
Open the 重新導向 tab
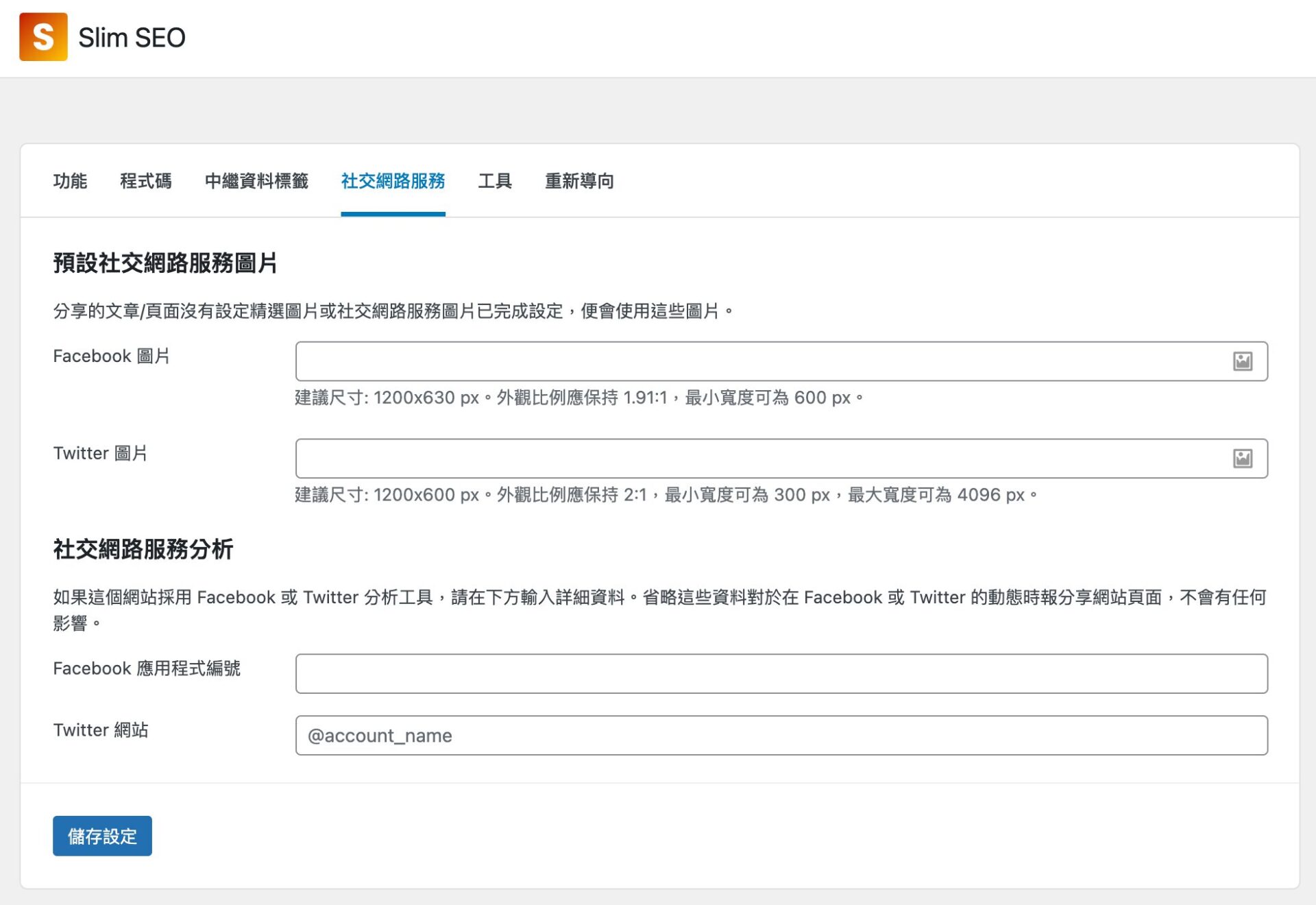click(x=579, y=181)
